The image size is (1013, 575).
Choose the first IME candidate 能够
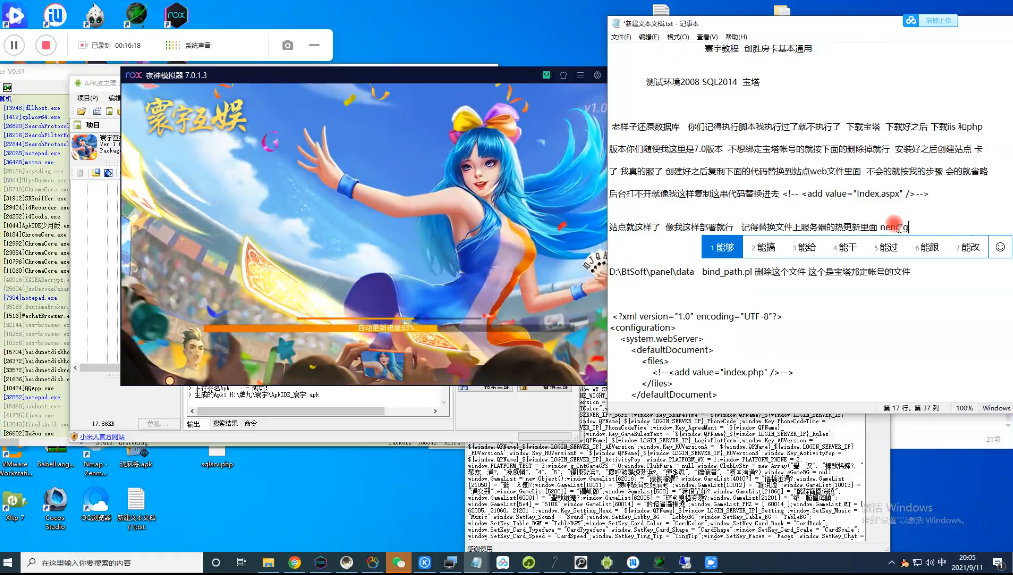(722, 247)
